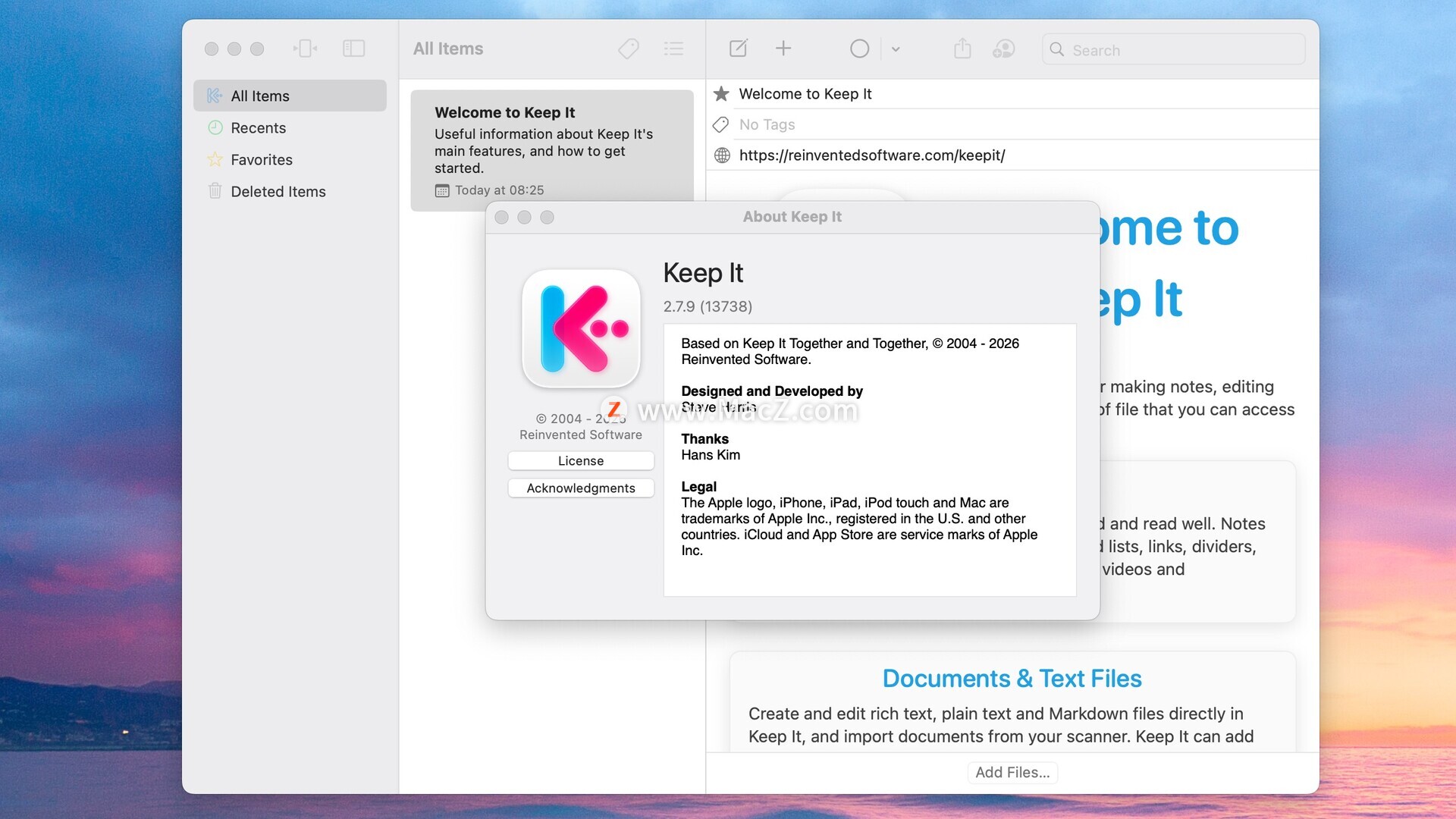Select Recents in the sidebar
Screen dimensions: 1456x819
click(258, 128)
